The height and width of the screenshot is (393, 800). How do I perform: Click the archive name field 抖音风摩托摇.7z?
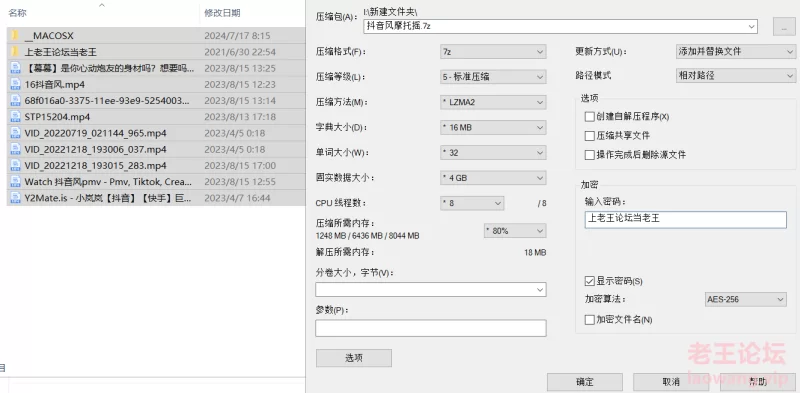pos(560,26)
